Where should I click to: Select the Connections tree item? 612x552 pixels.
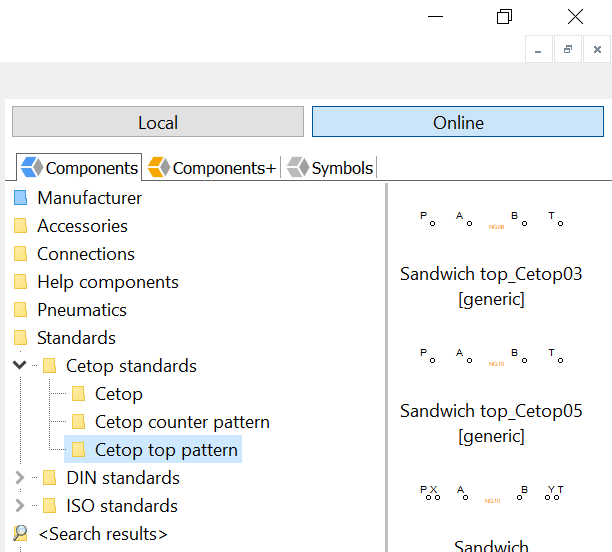click(86, 254)
